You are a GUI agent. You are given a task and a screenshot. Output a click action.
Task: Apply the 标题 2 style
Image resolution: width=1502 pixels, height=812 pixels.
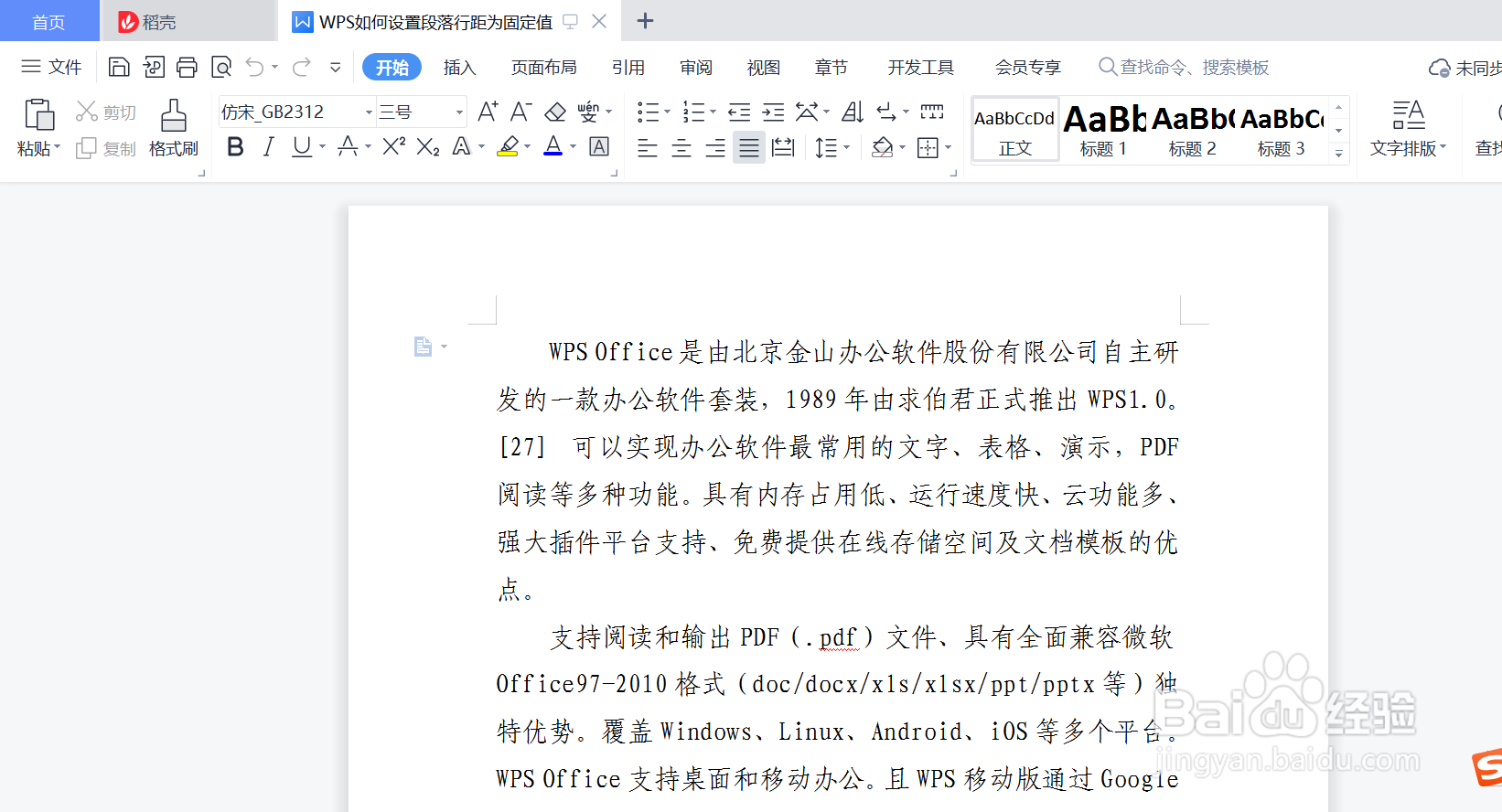pyautogui.click(x=1193, y=129)
